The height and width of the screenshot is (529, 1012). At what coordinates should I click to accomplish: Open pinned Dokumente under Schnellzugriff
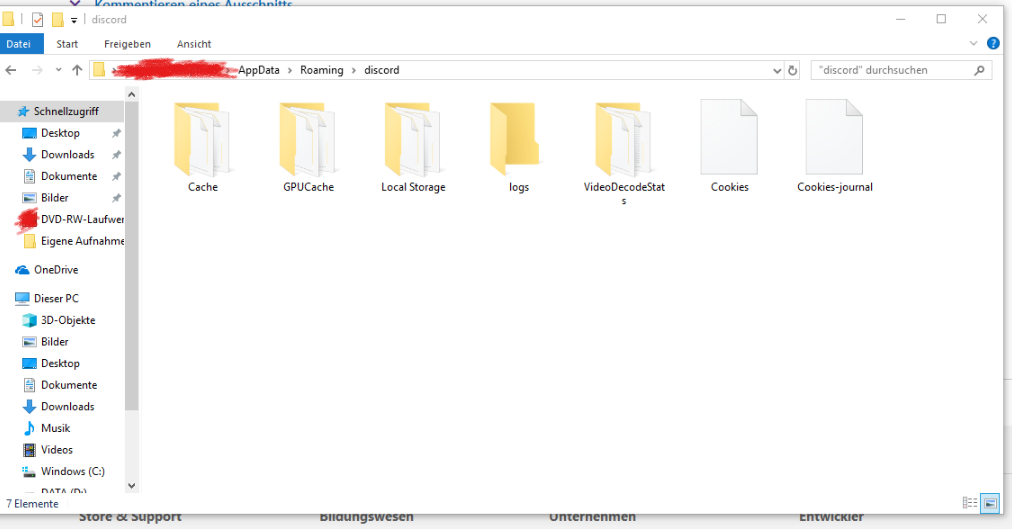click(68, 176)
